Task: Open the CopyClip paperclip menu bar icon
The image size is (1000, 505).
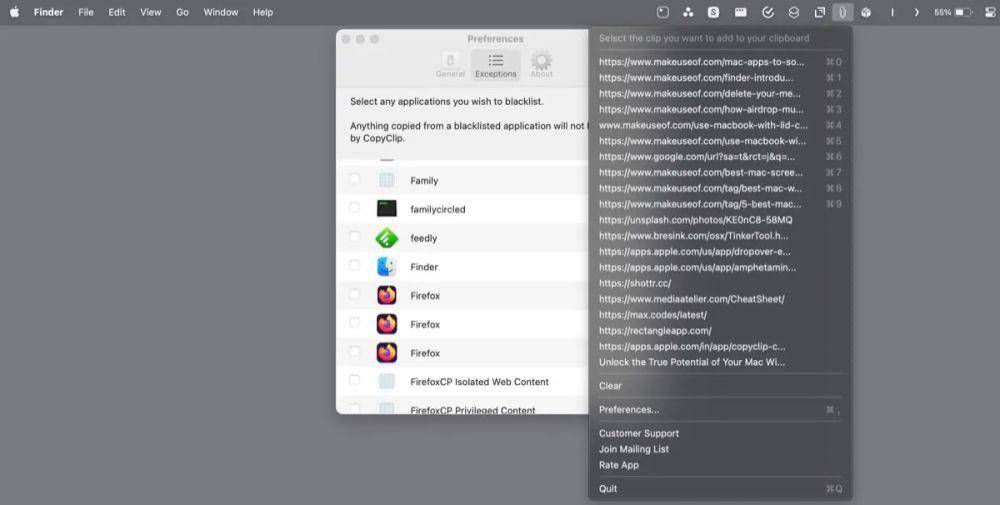Action: [x=842, y=12]
